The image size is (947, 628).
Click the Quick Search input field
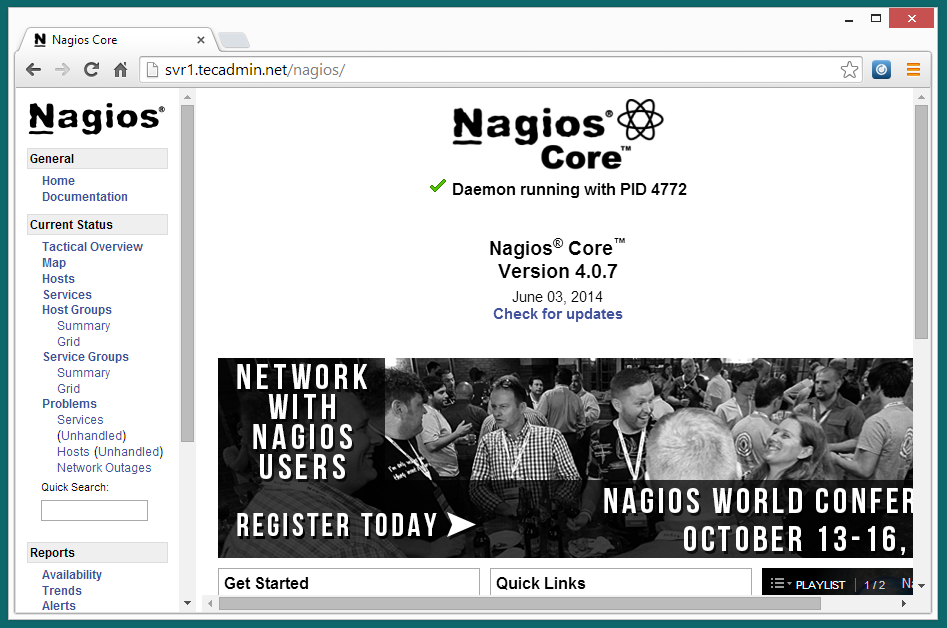[94, 511]
